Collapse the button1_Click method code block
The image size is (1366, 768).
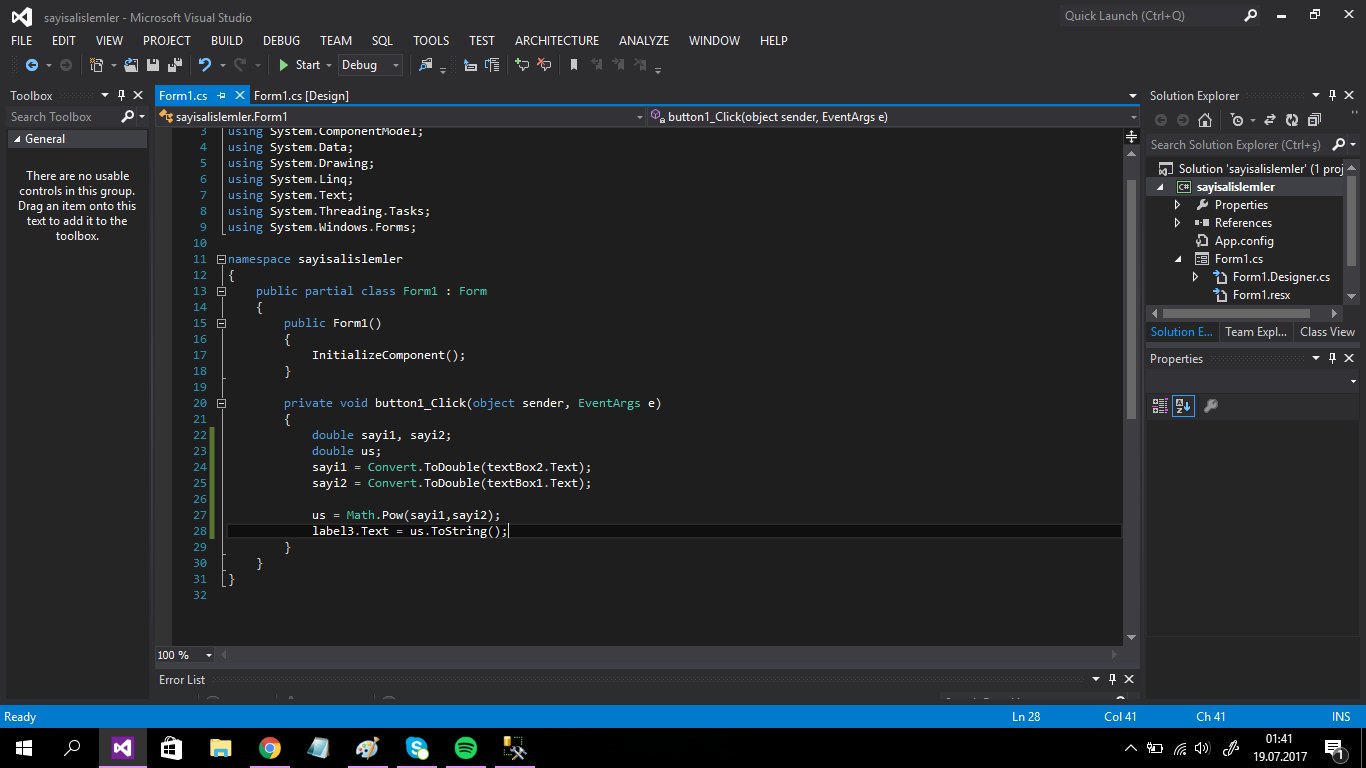click(221, 403)
